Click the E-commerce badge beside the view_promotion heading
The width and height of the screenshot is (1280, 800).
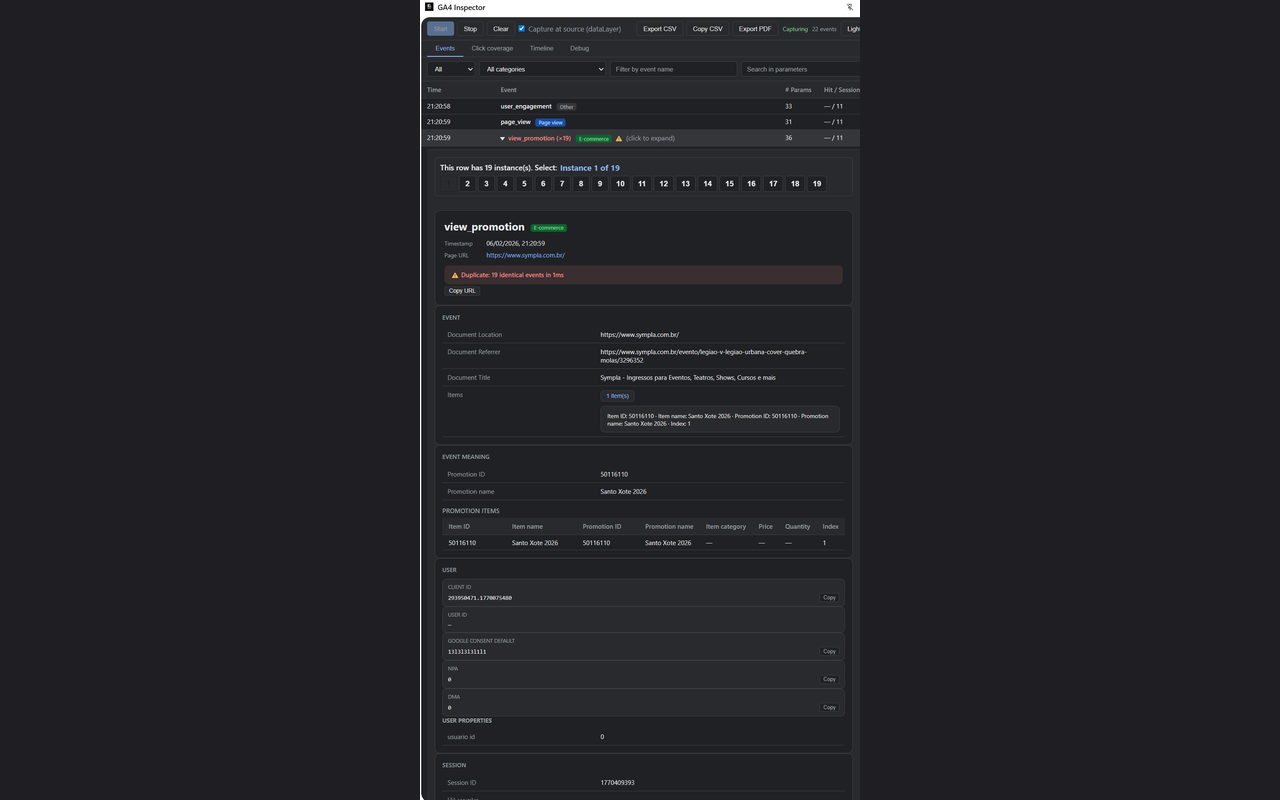click(x=548, y=227)
